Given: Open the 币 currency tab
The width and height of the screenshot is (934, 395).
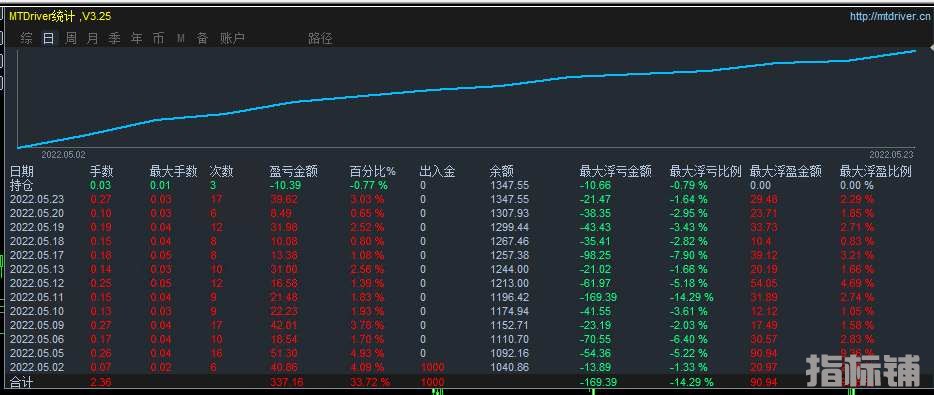Looking at the screenshot, I should 158,39.
